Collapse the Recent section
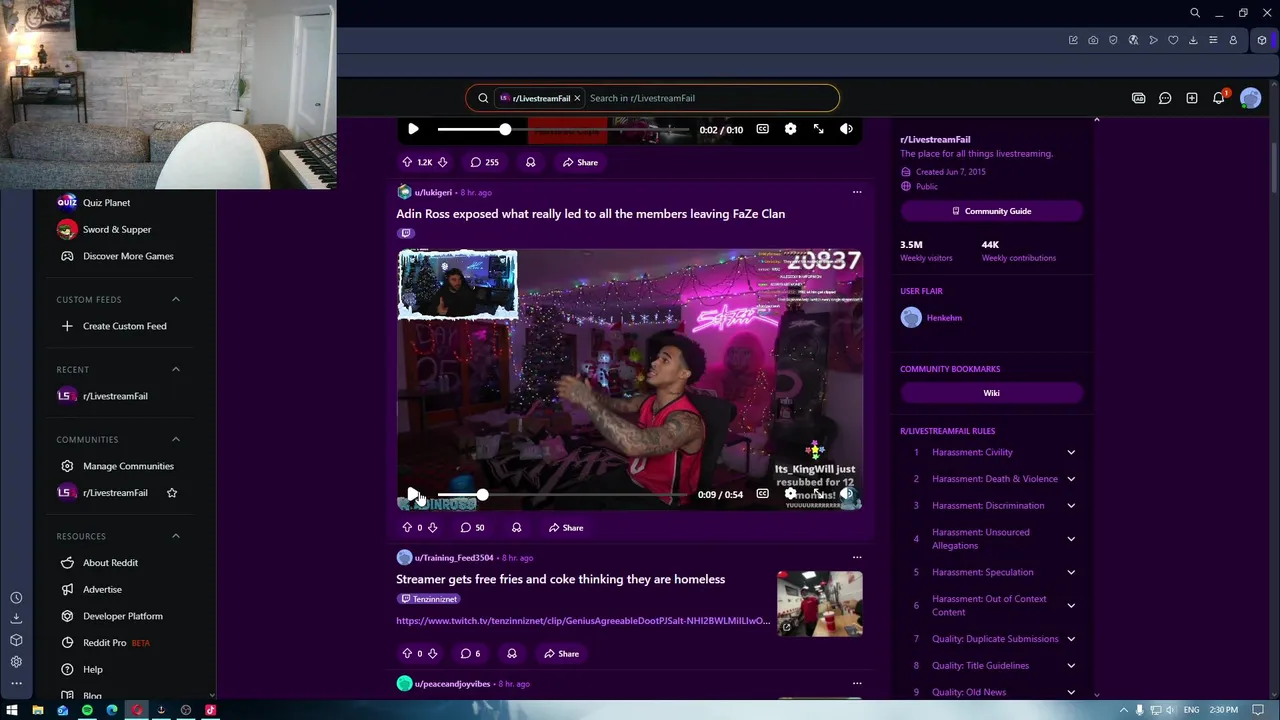Image resolution: width=1280 pixels, height=720 pixels. [176, 369]
